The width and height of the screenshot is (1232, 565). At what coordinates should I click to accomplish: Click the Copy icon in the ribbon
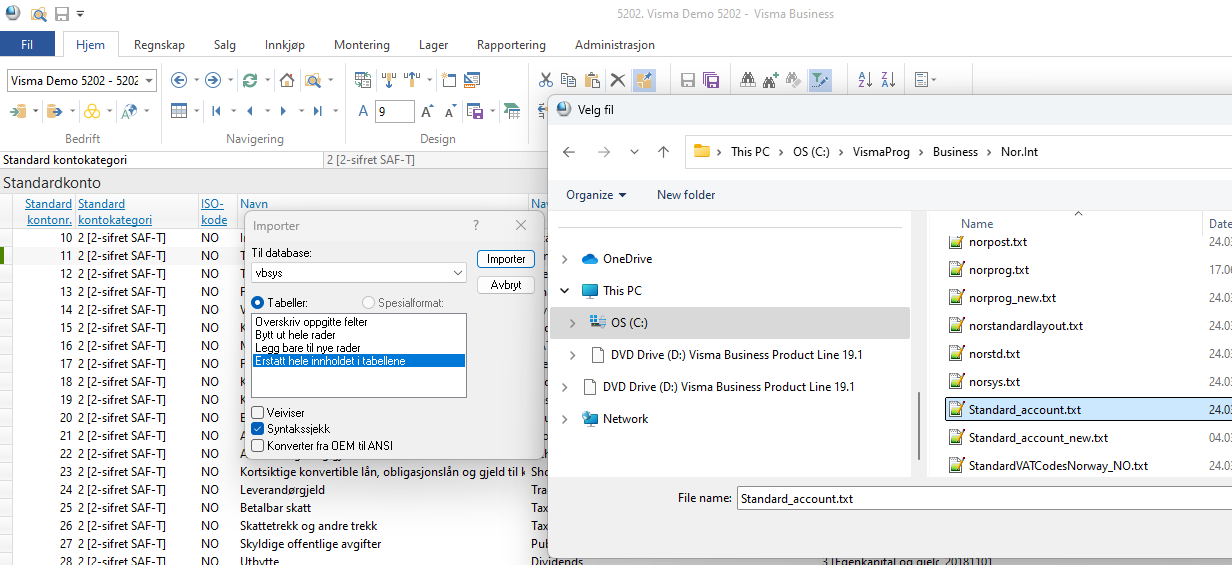point(569,80)
